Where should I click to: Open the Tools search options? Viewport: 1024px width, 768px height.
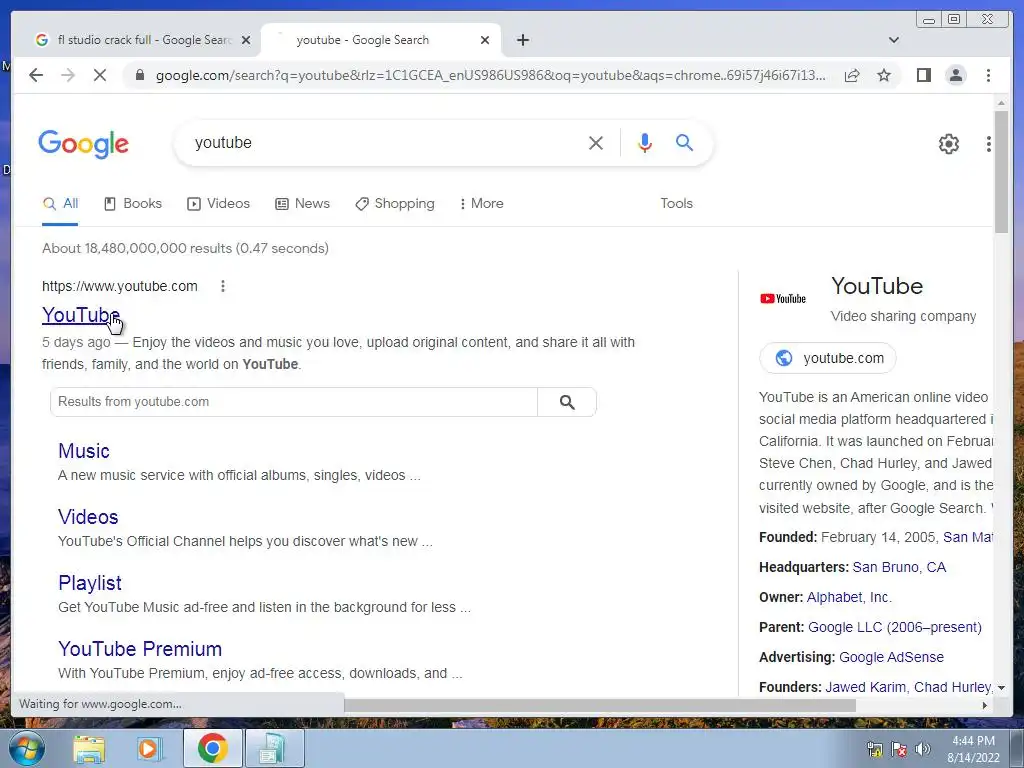coord(676,204)
